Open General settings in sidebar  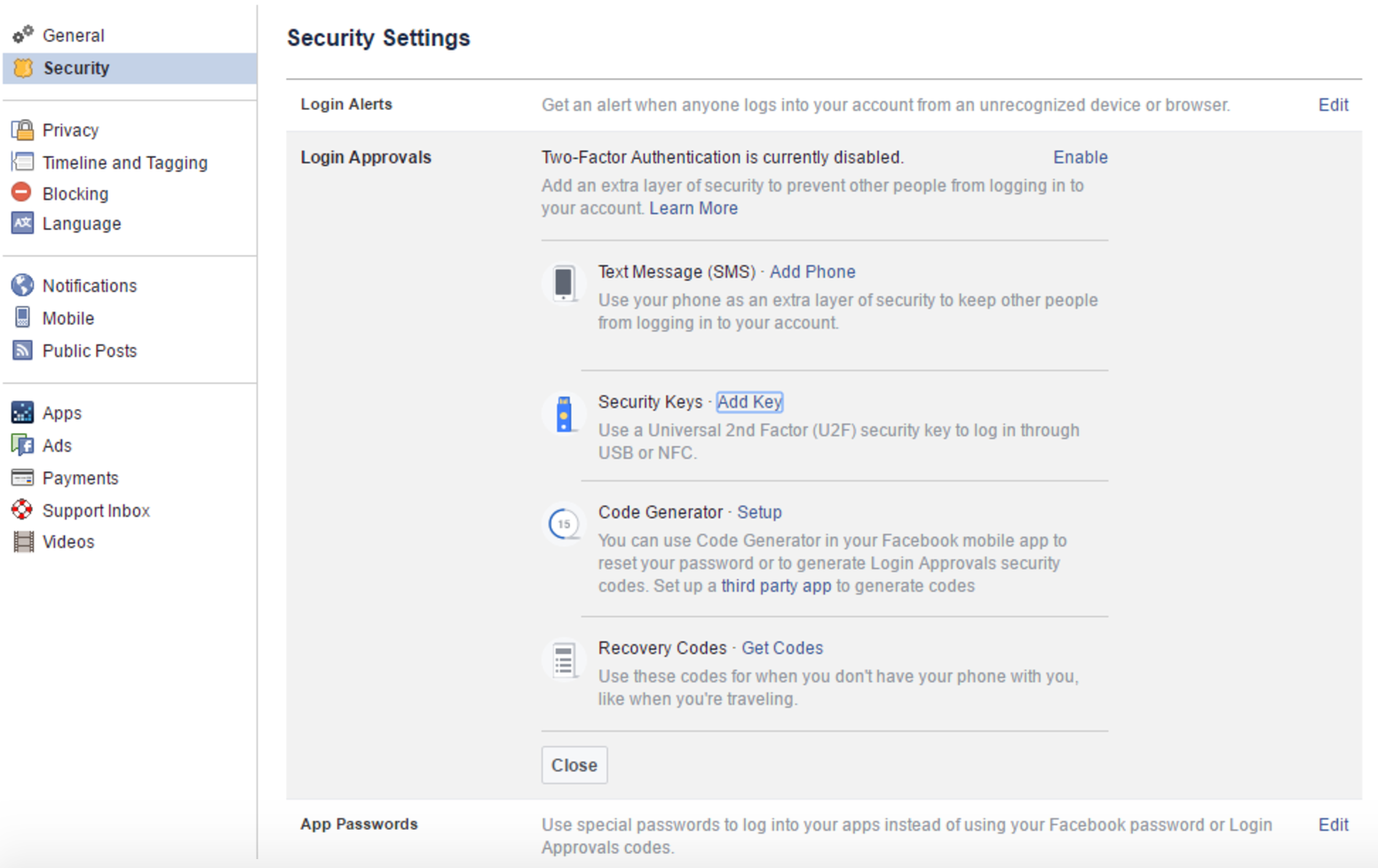[x=73, y=36]
